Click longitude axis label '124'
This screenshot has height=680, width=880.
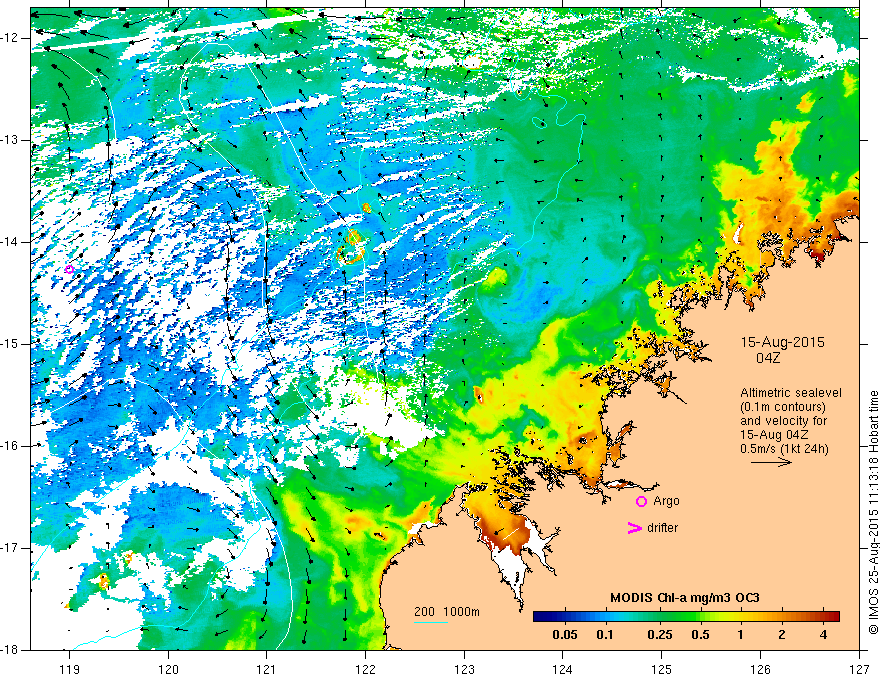563,669
